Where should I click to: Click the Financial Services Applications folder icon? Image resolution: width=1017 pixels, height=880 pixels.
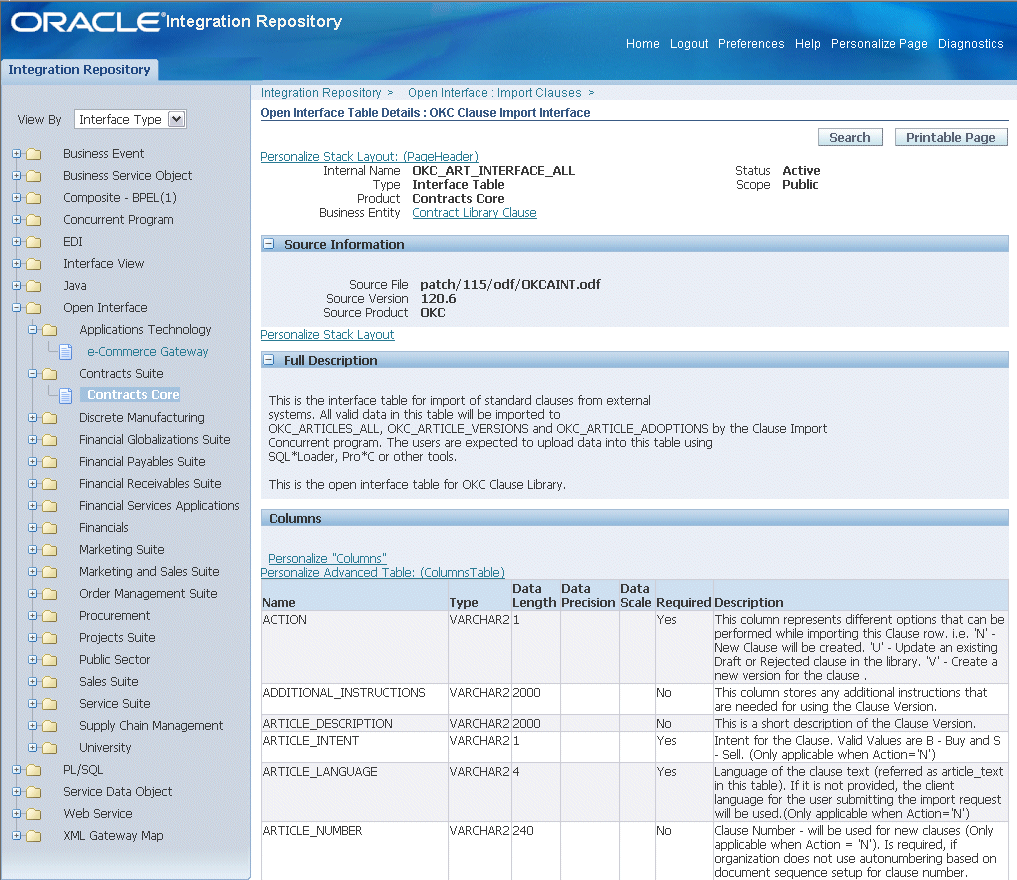click(50, 506)
